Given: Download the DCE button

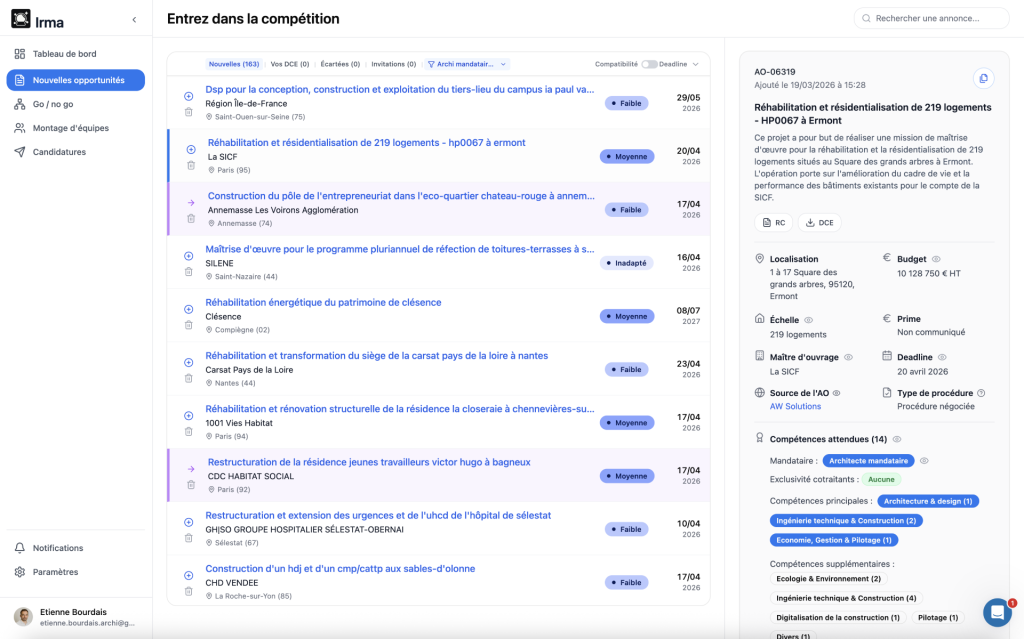Looking at the screenshot, I should [820, 223].
